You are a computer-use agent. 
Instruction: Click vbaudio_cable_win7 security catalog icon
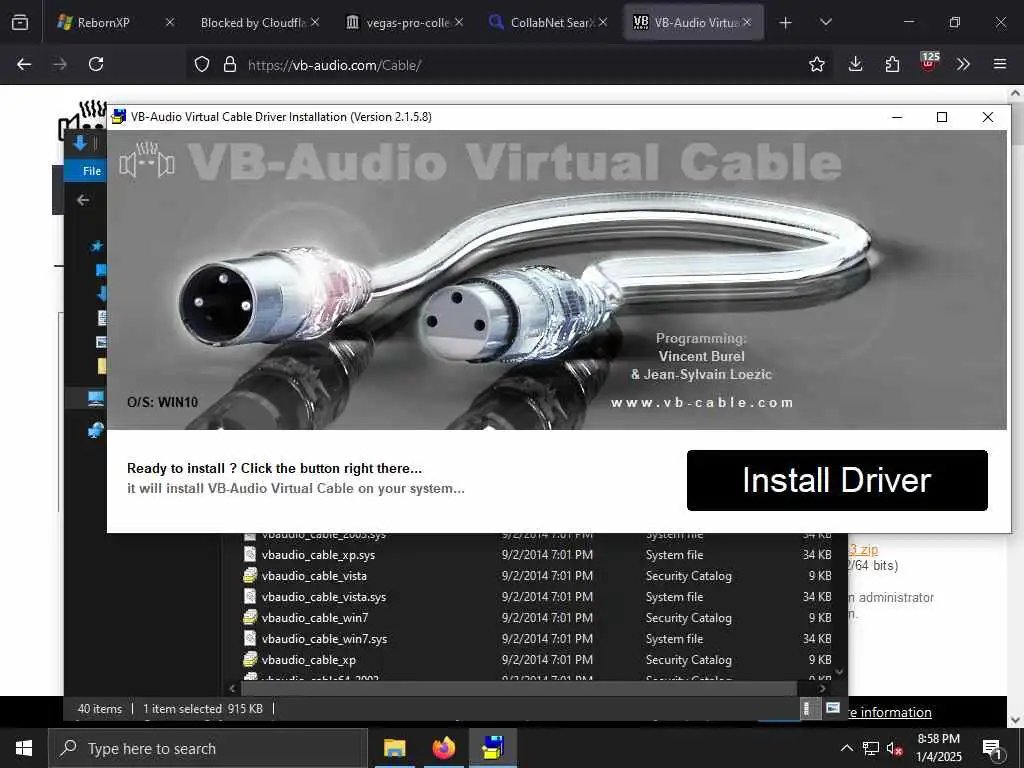click(249, 617)
